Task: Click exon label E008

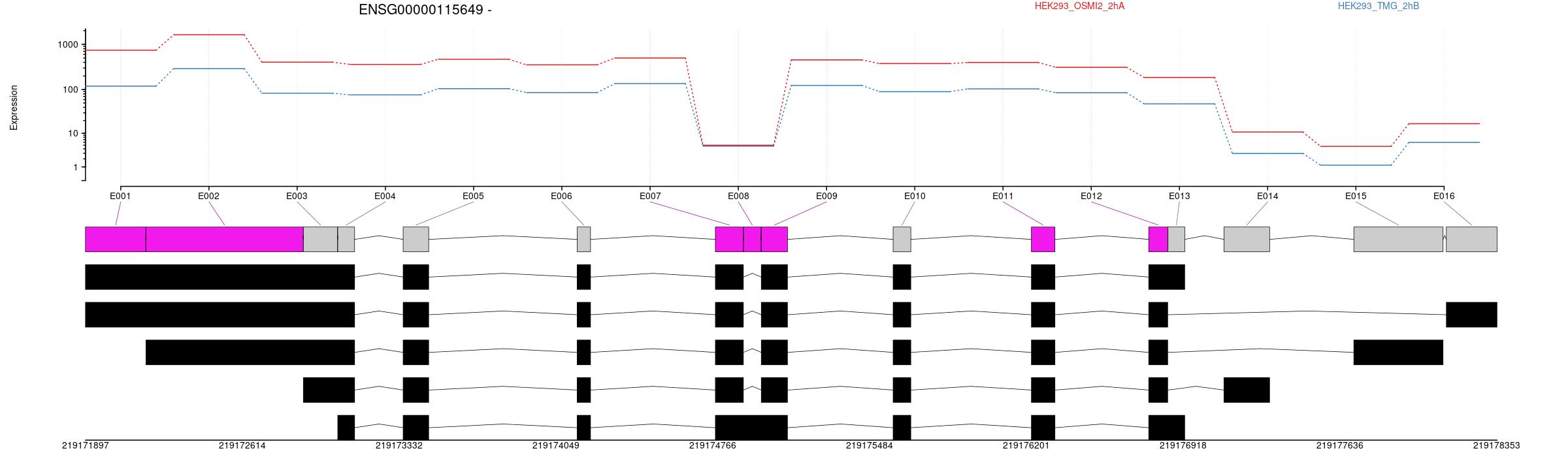Action: [738, 196]
